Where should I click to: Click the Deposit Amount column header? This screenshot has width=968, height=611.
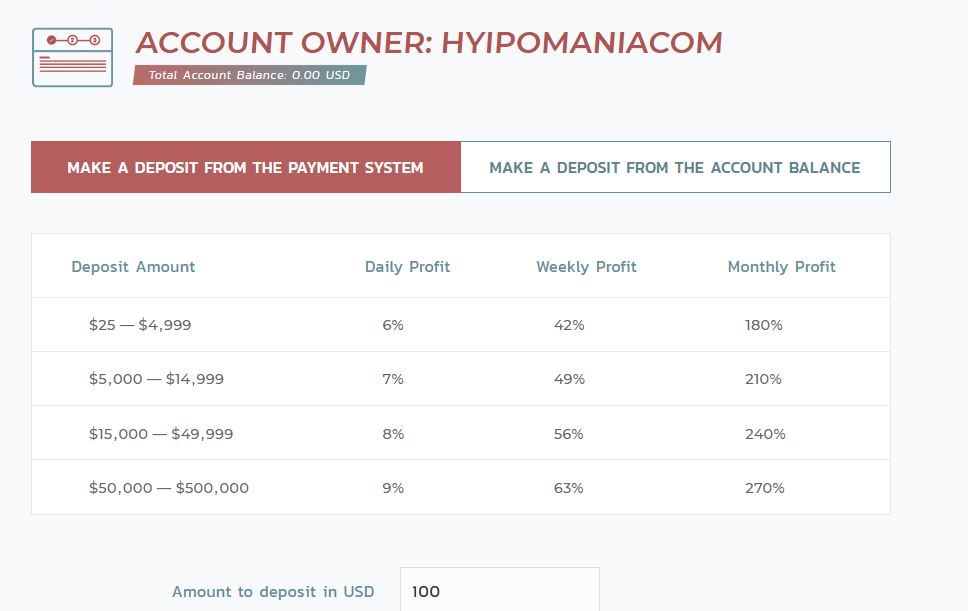coord(133,267)
